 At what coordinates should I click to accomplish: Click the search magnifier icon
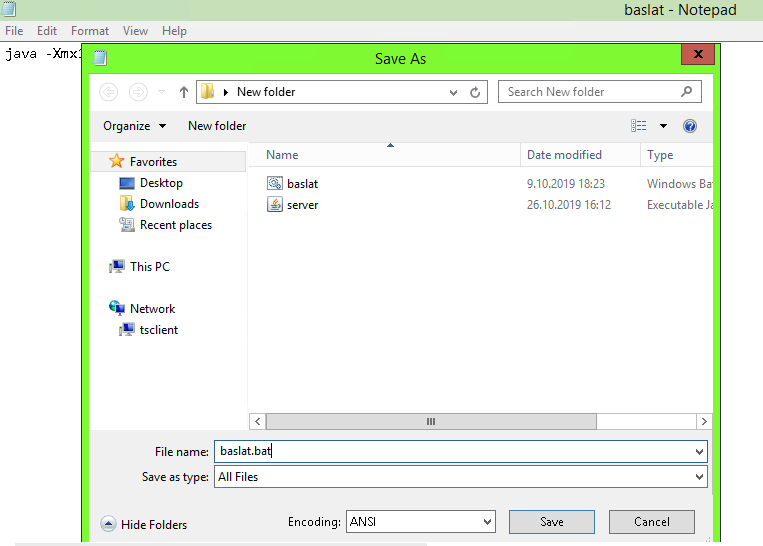(x=686, y=92)
